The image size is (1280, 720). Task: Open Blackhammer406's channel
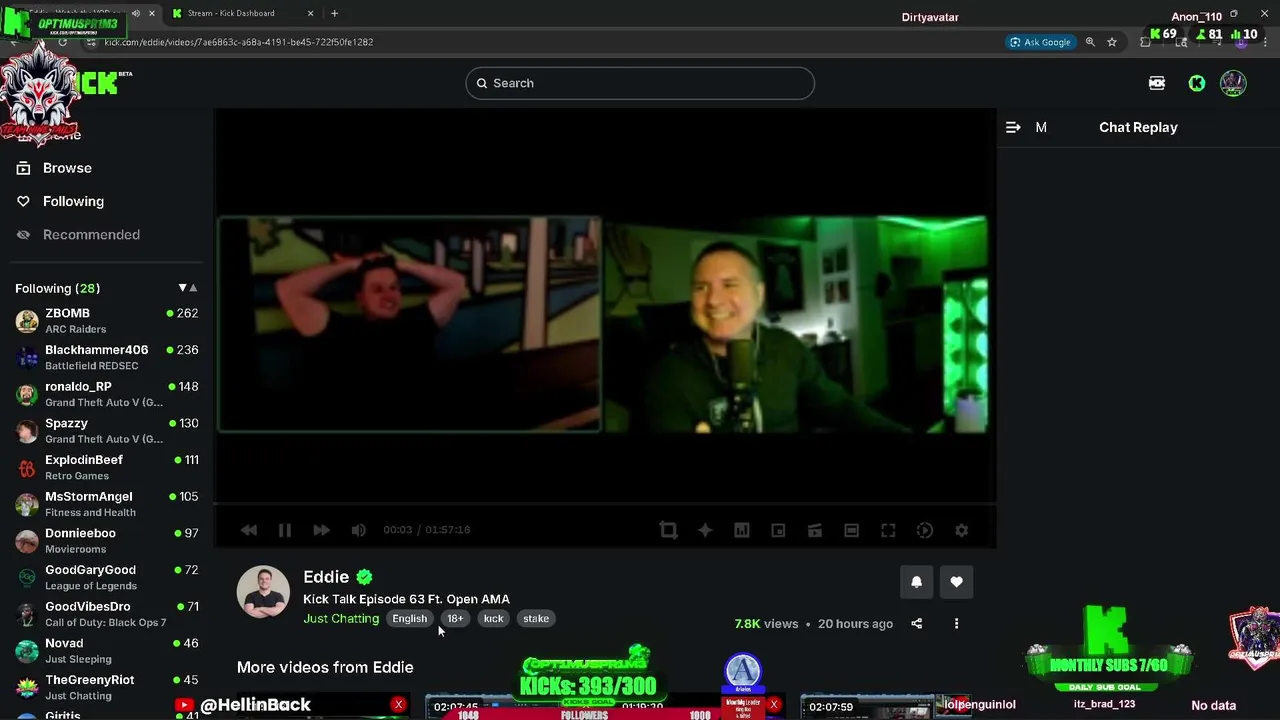(106, 357)
